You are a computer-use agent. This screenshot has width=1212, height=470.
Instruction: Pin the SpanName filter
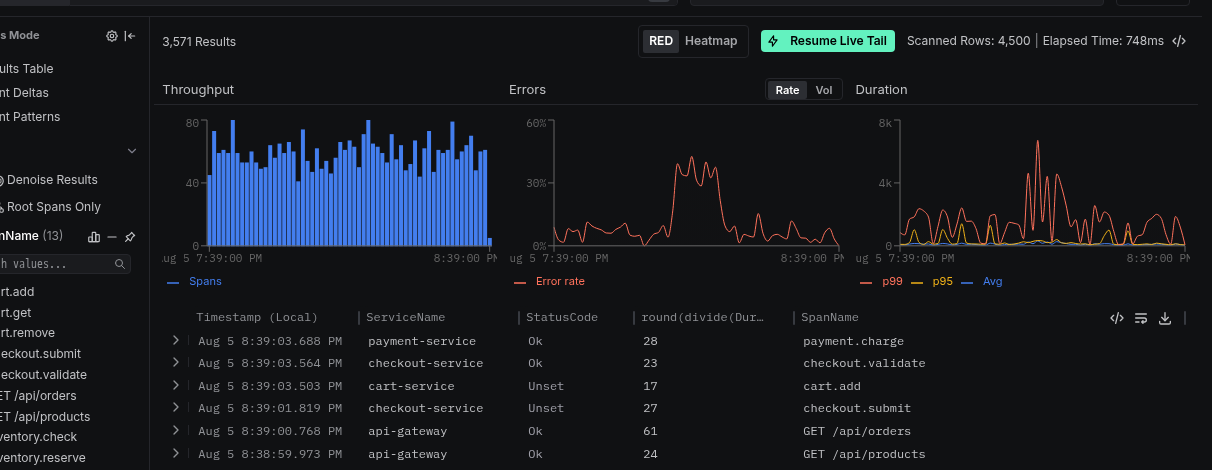[x=130, y=237]
